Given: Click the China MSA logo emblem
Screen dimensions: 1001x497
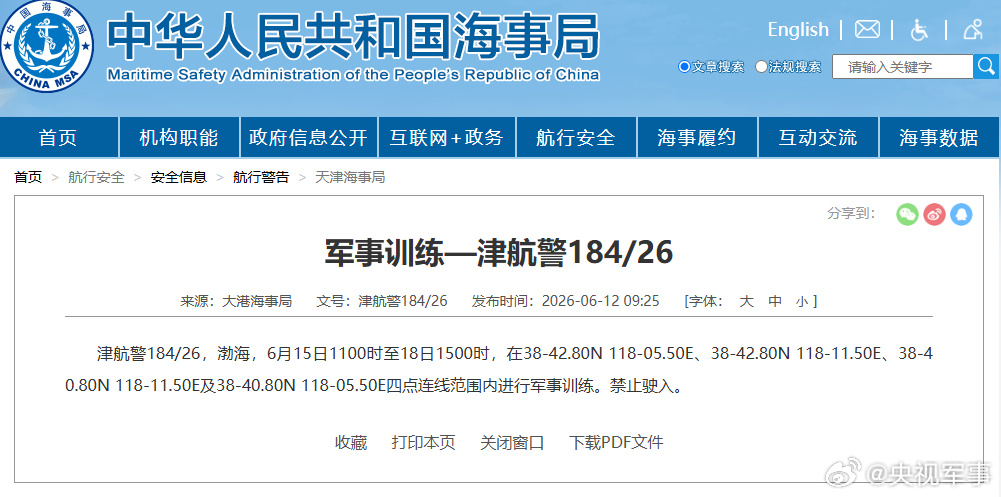Looking at the screenshot, I should click(46, 45).
